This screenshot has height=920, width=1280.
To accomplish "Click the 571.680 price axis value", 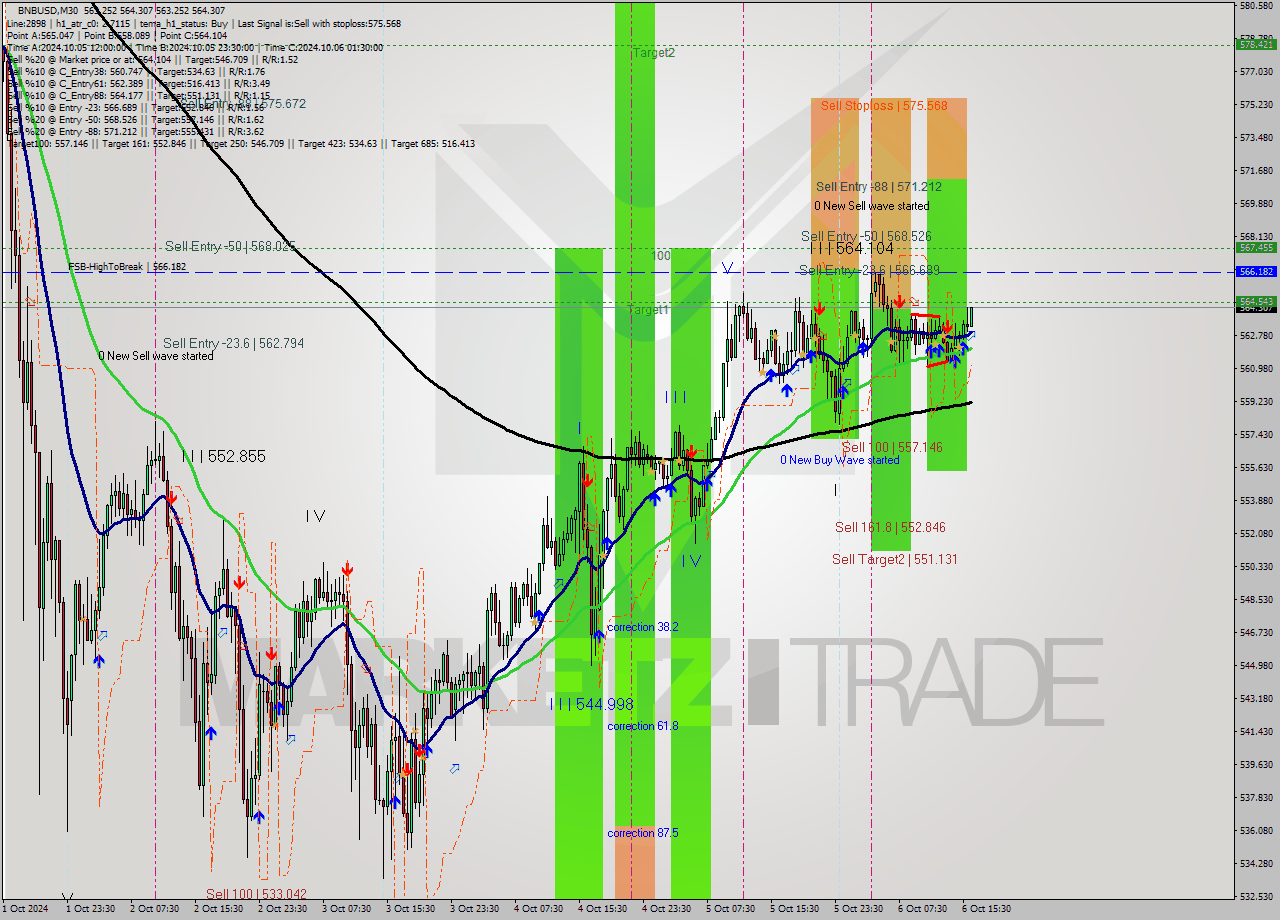I will pos(1256,170).
